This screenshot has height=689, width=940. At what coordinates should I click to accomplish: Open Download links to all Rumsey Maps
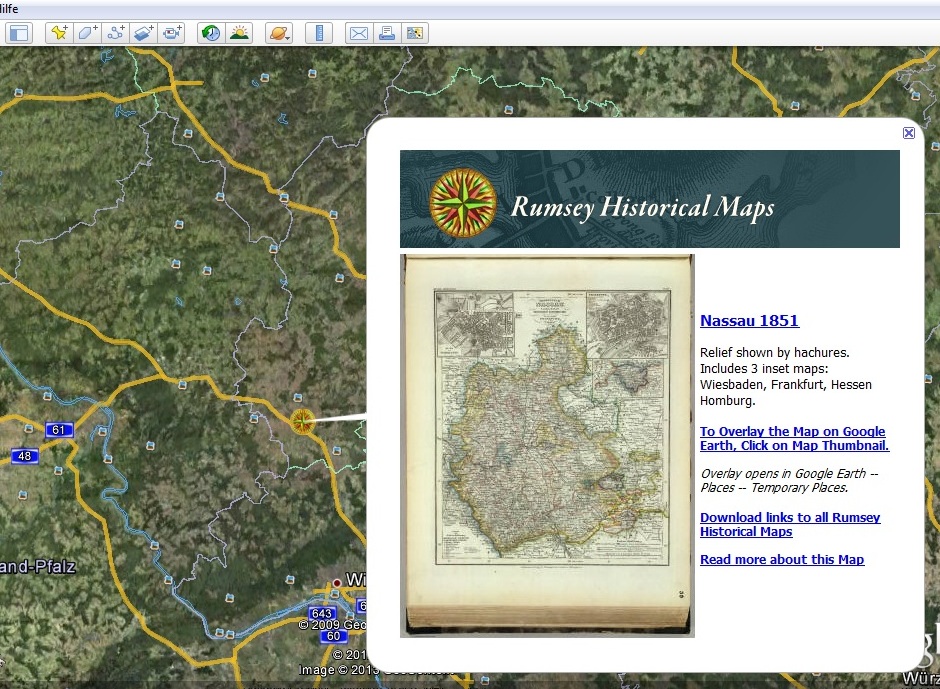[x=790, y=524]
